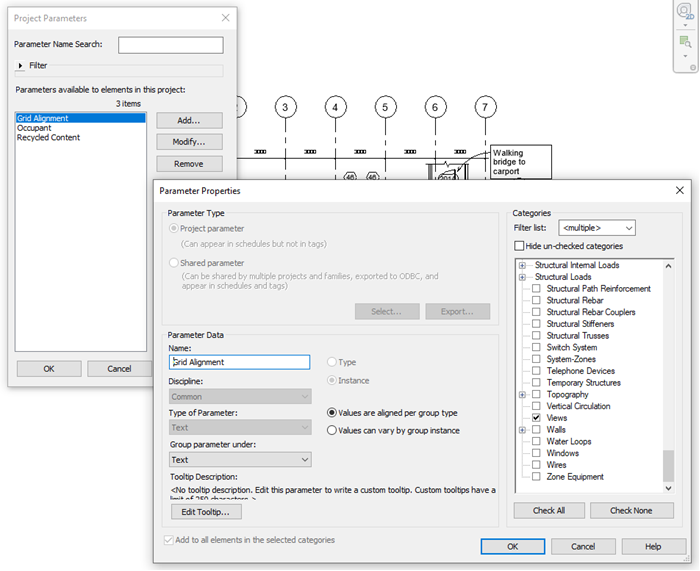Click the 2D steering wheel navigation icon

(x=685, y=12)
